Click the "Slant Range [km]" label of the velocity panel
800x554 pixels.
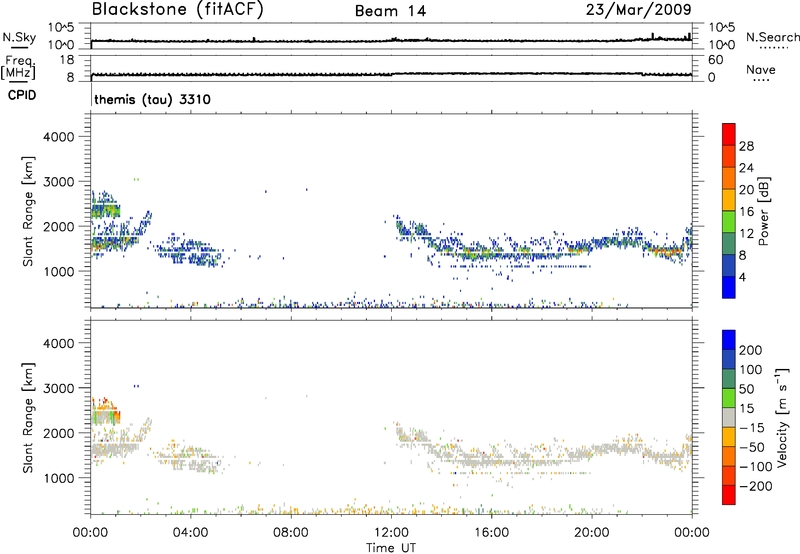28,418
